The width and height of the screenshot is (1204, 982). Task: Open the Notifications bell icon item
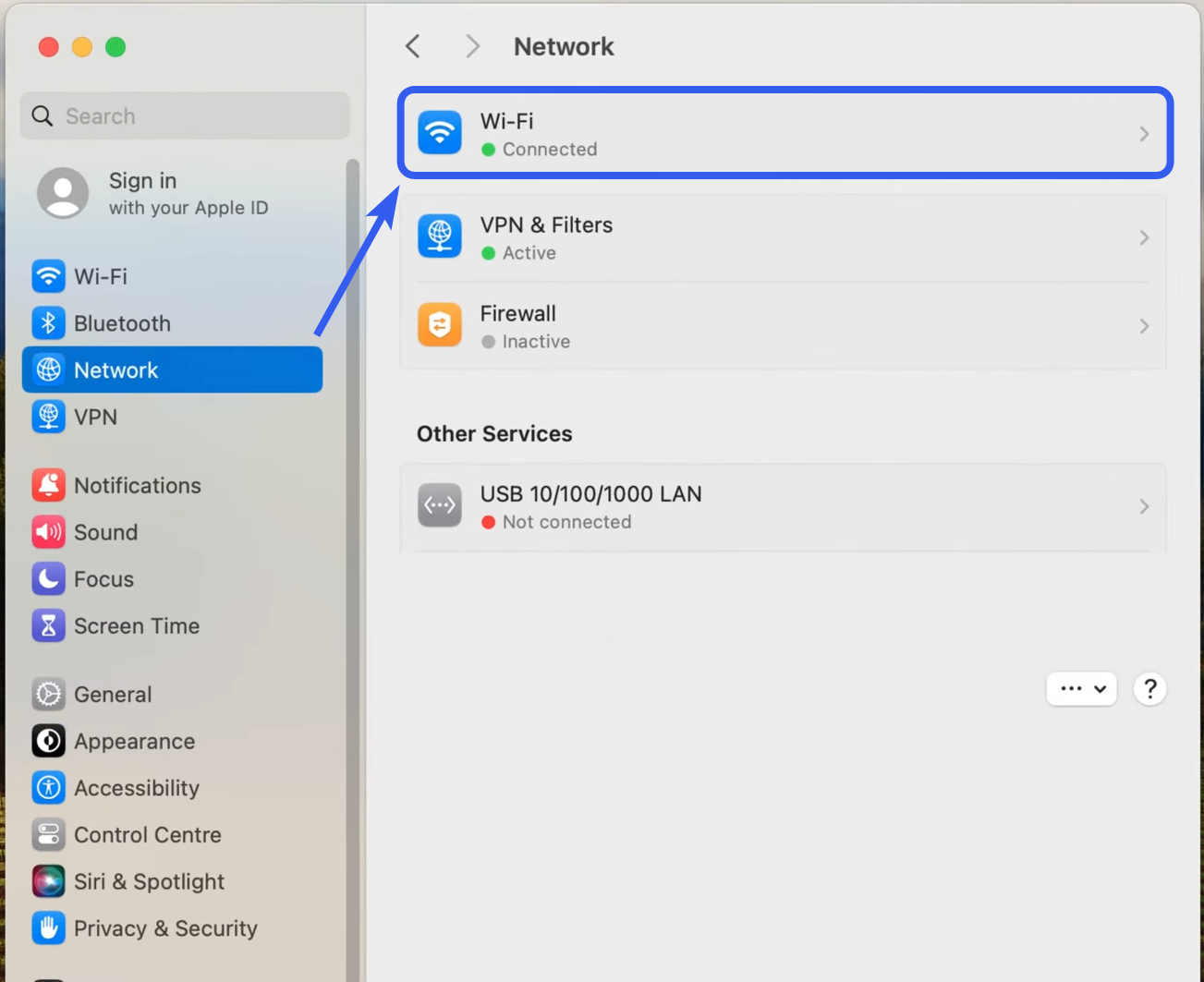pos(49,485)
